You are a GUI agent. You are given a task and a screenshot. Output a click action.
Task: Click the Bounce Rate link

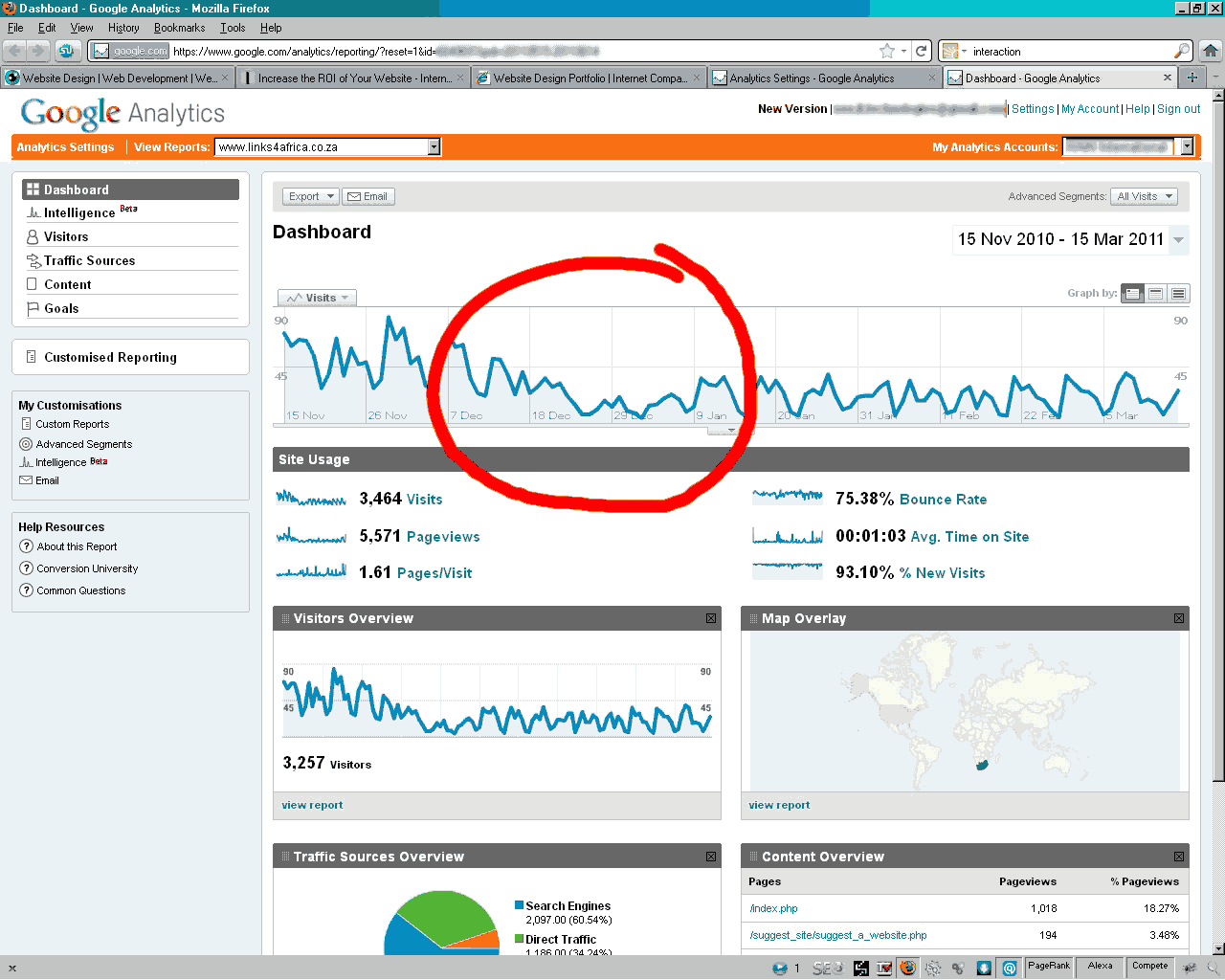click(x=943, y=500)
